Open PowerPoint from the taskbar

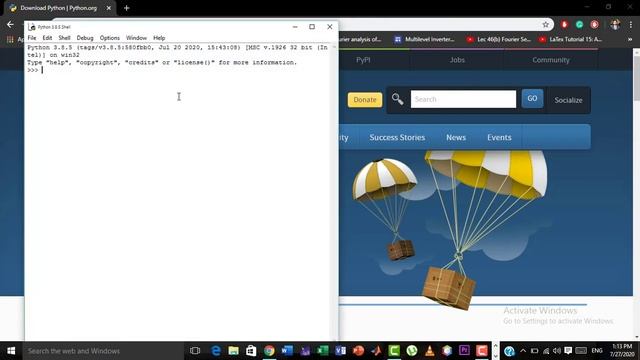[358, 351]
